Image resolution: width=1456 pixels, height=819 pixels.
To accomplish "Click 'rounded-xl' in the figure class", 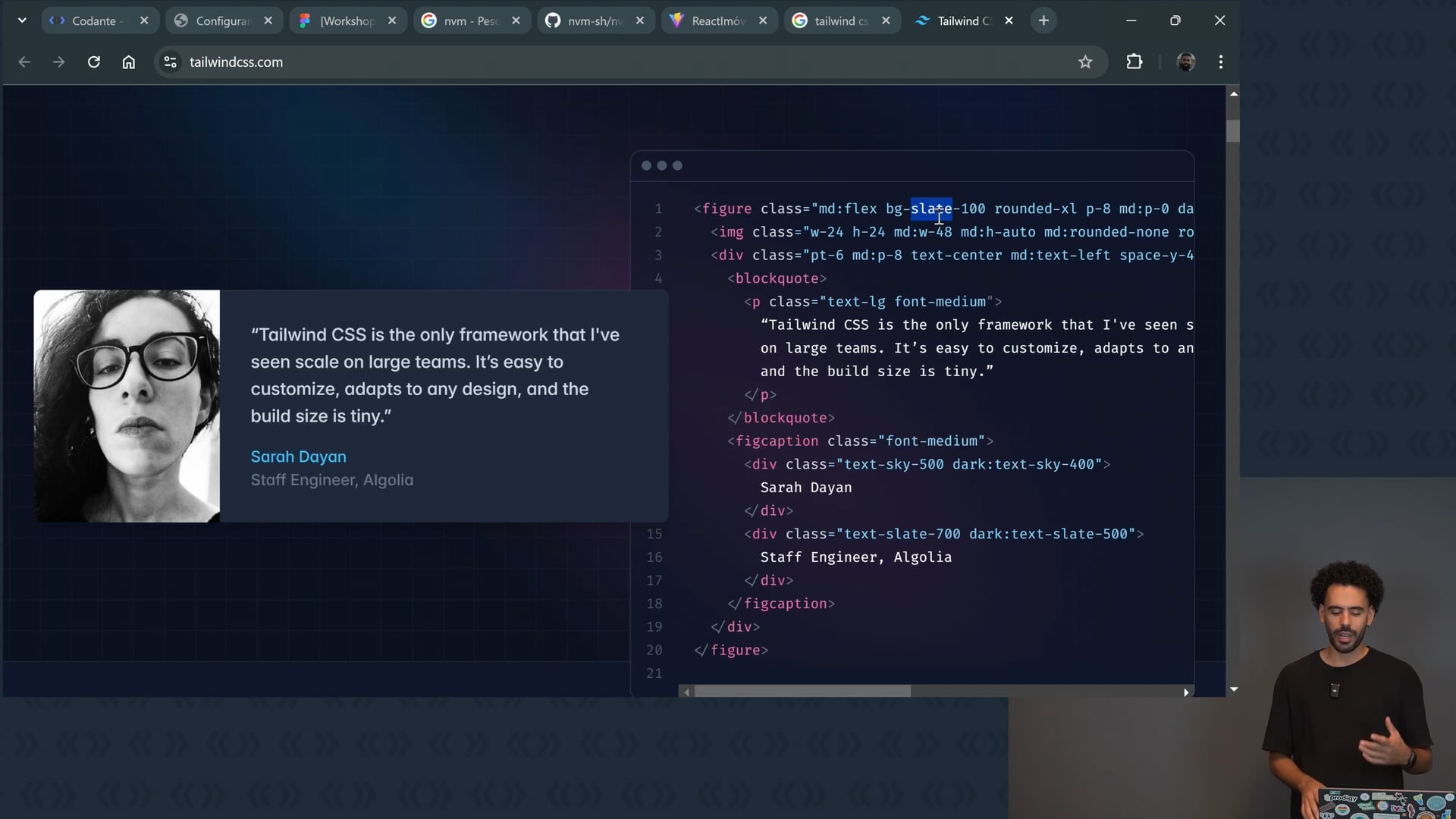I will 1035,209.
